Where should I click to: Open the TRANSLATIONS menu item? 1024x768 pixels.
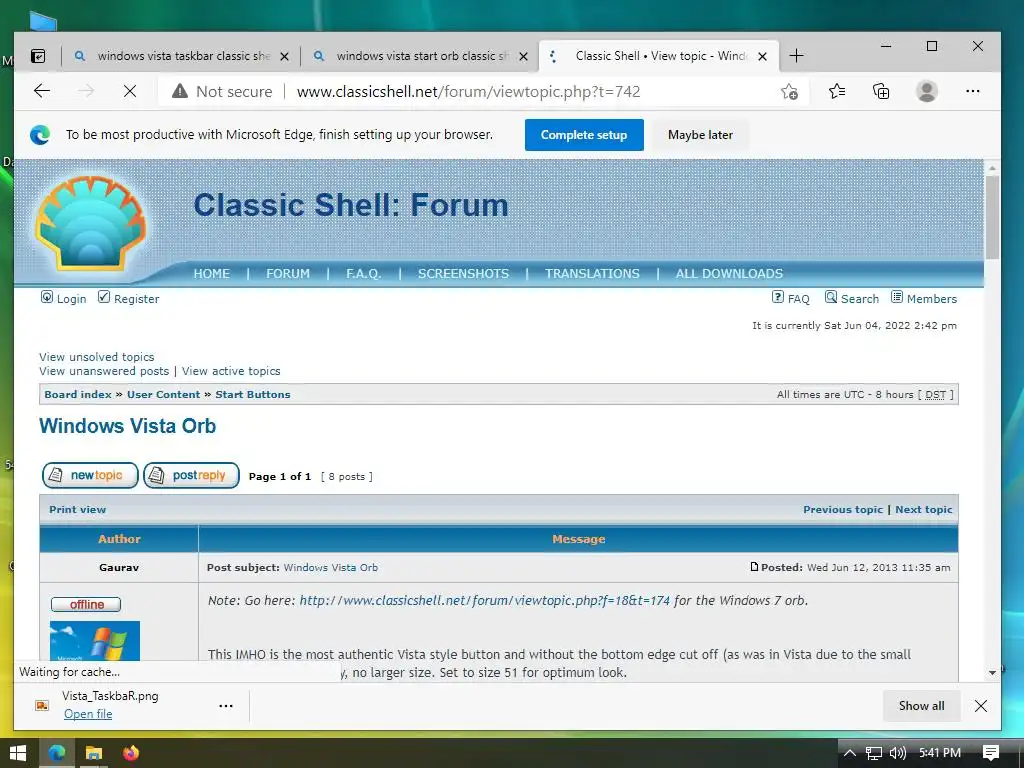[592, 274]
